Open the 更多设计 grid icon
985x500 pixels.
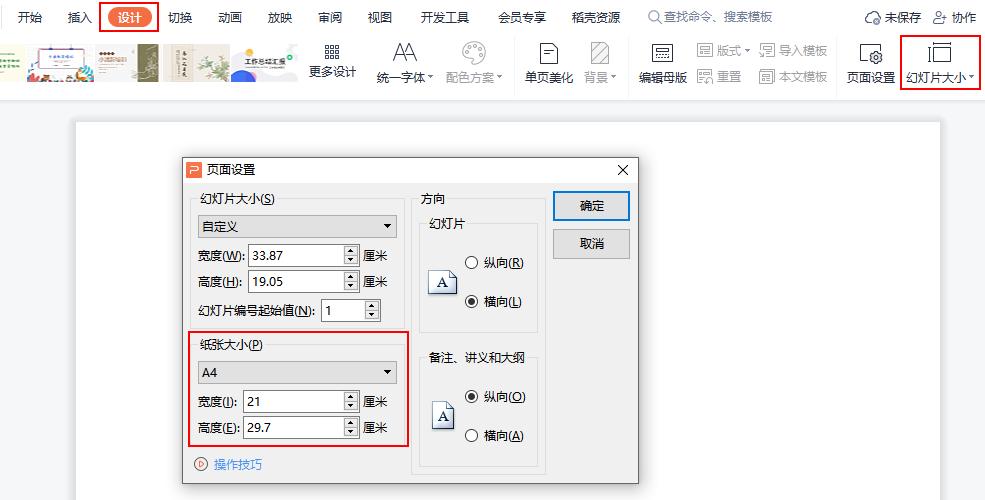click(332, 52)
